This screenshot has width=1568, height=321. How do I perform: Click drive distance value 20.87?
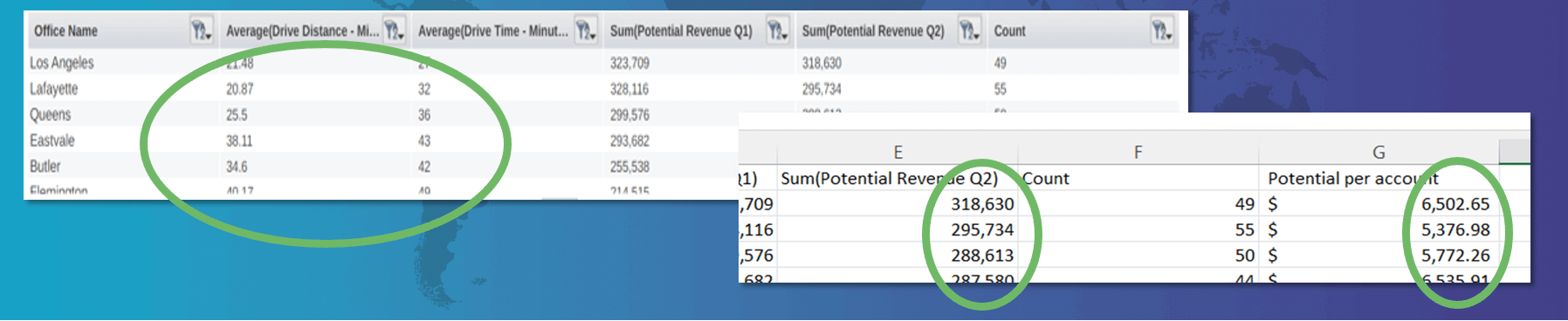point(239,89)
